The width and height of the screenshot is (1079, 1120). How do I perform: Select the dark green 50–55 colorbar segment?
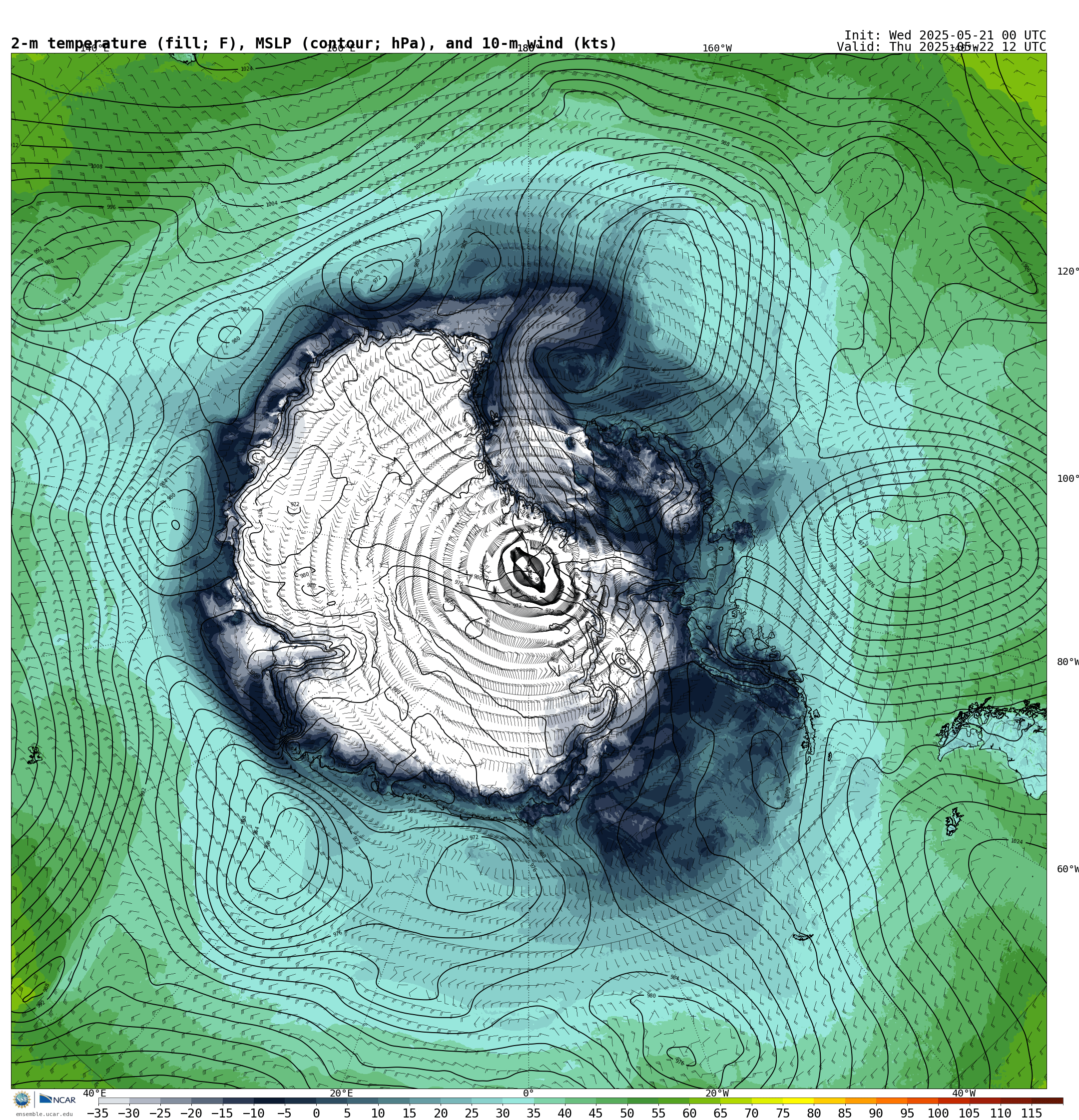tap(643, 1101)
